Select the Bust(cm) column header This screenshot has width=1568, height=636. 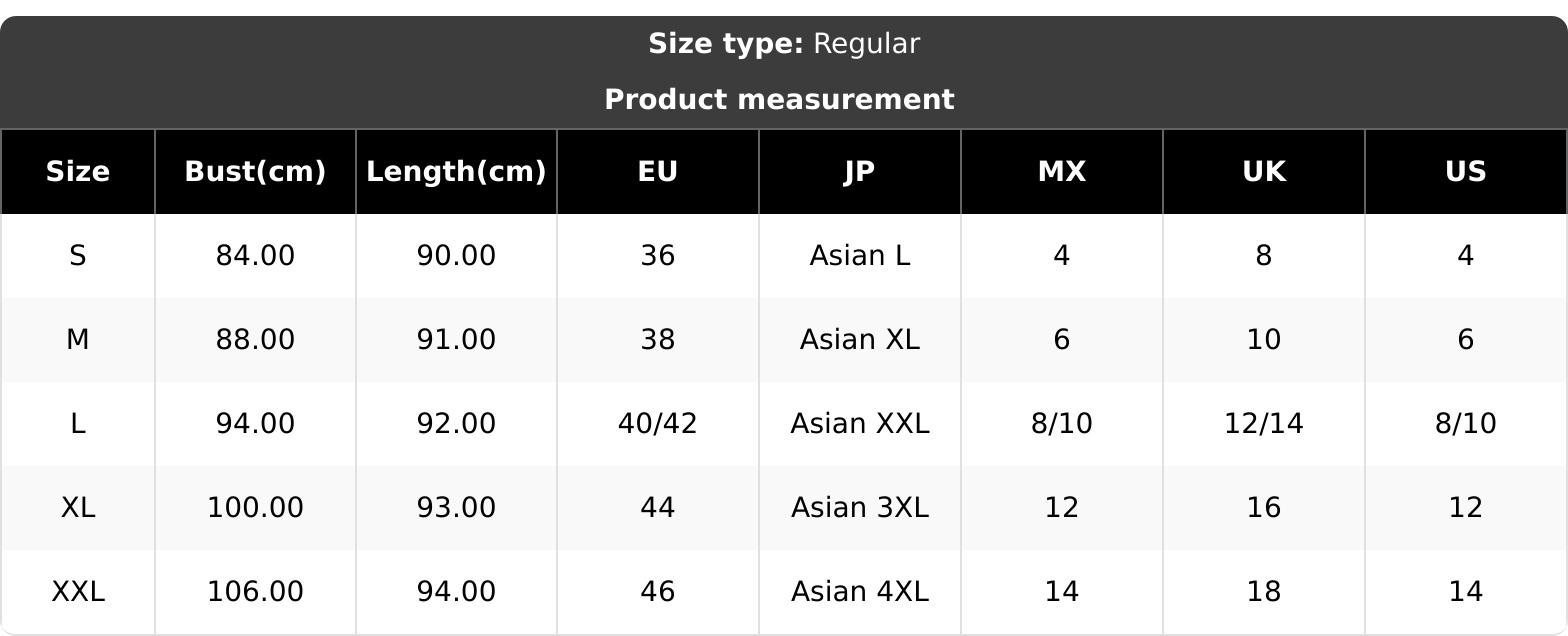coord(255,172)
